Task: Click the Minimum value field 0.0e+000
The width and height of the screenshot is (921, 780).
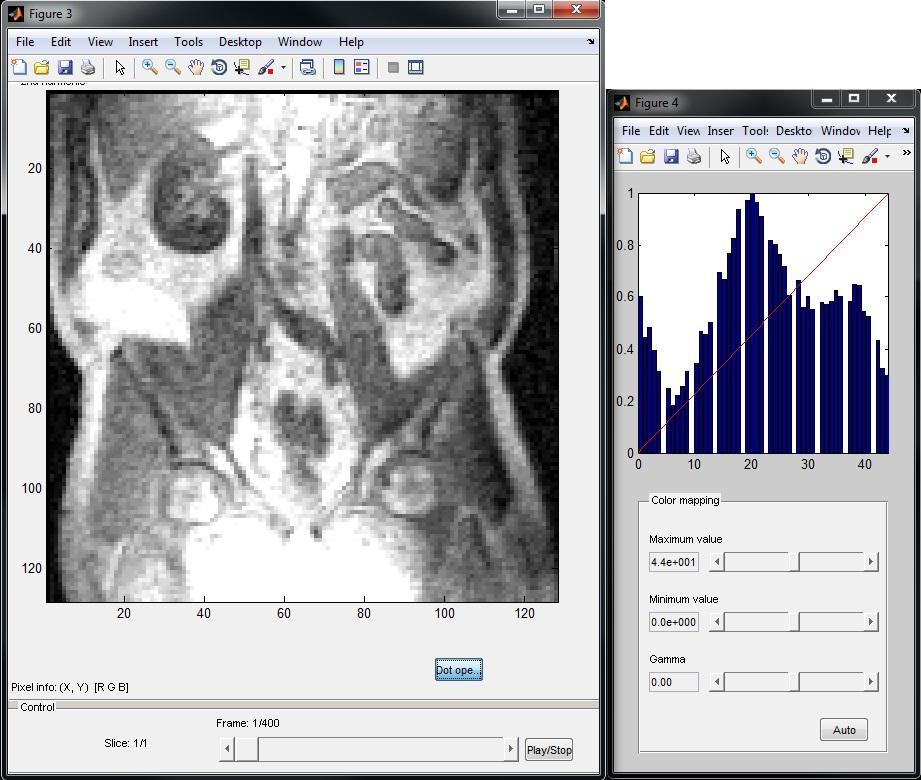Action: (674, 622)
